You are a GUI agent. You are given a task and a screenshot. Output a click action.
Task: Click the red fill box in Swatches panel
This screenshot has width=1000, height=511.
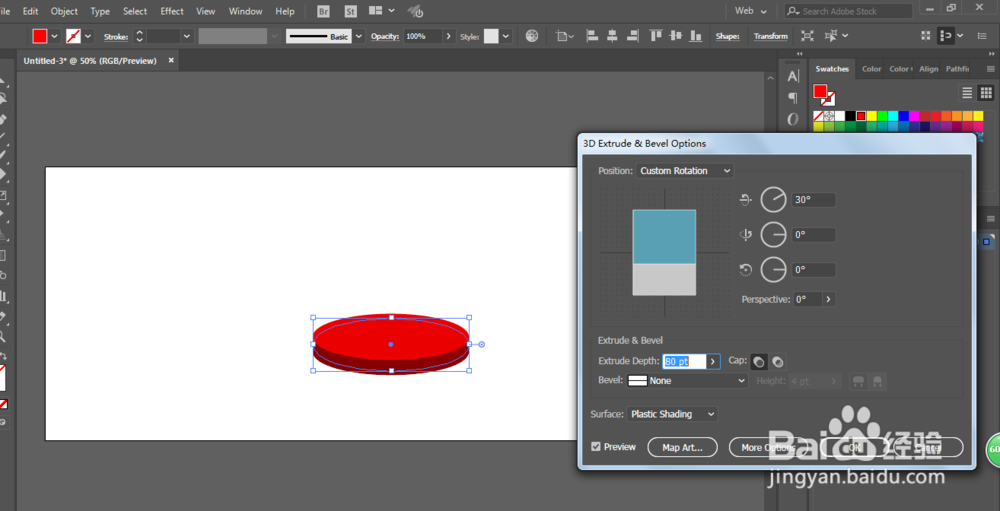point(820,92)
